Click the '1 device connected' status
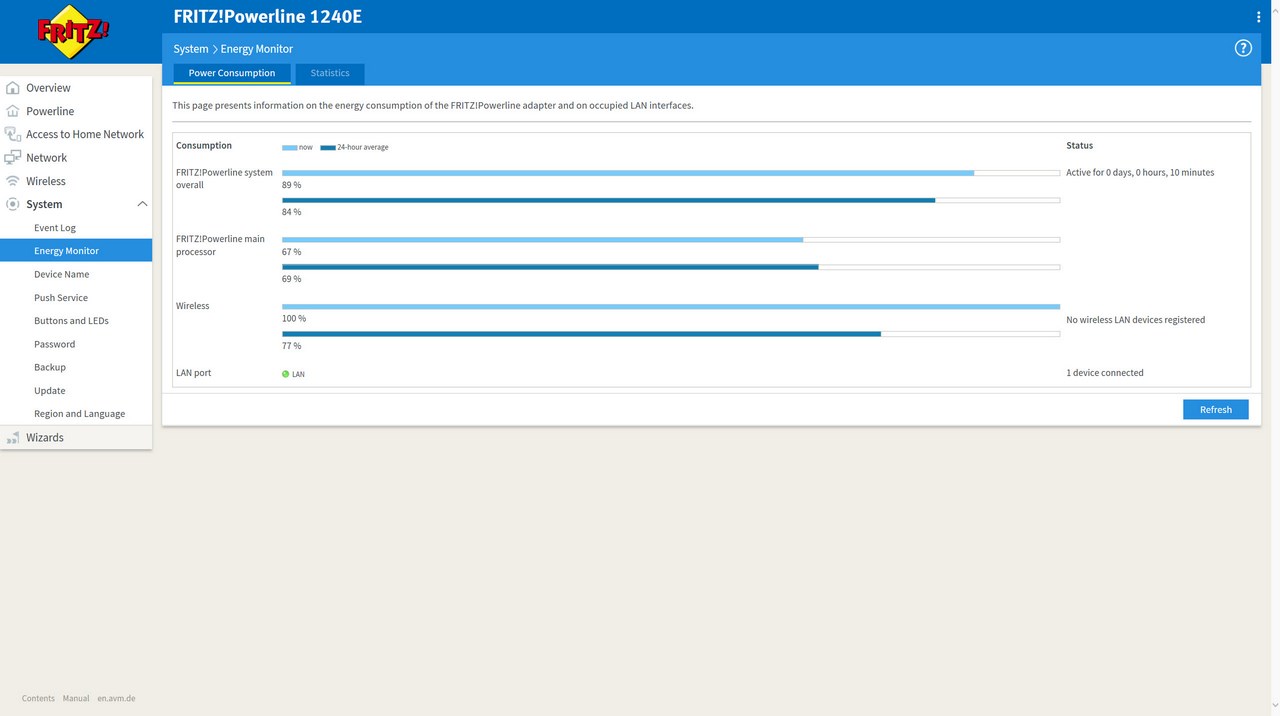1280x716 pixels. point(1105,373)
